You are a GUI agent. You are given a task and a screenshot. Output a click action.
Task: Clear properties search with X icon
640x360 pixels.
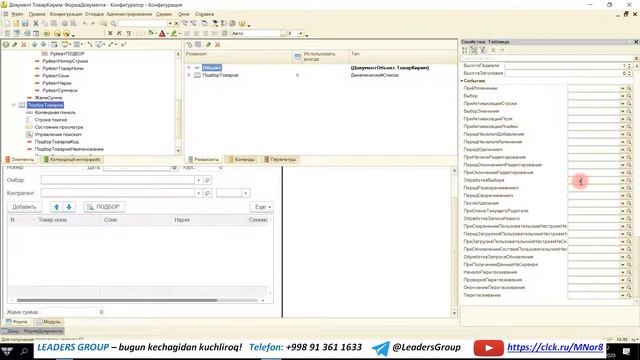(x=636, y=58)
